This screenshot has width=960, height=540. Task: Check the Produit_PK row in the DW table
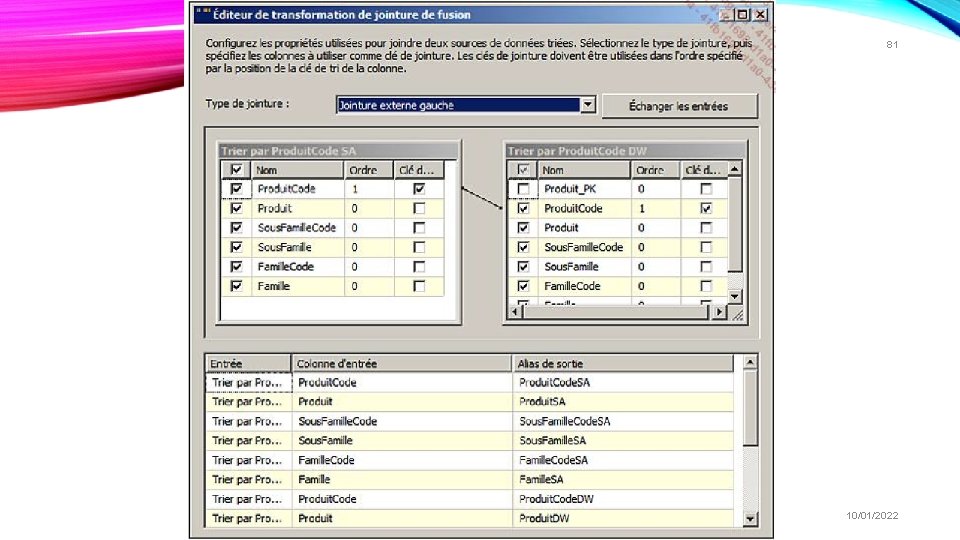523,189
